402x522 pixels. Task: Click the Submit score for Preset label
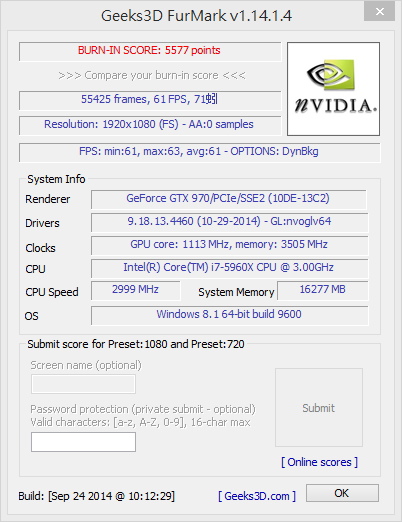click(x=136, y=344)
